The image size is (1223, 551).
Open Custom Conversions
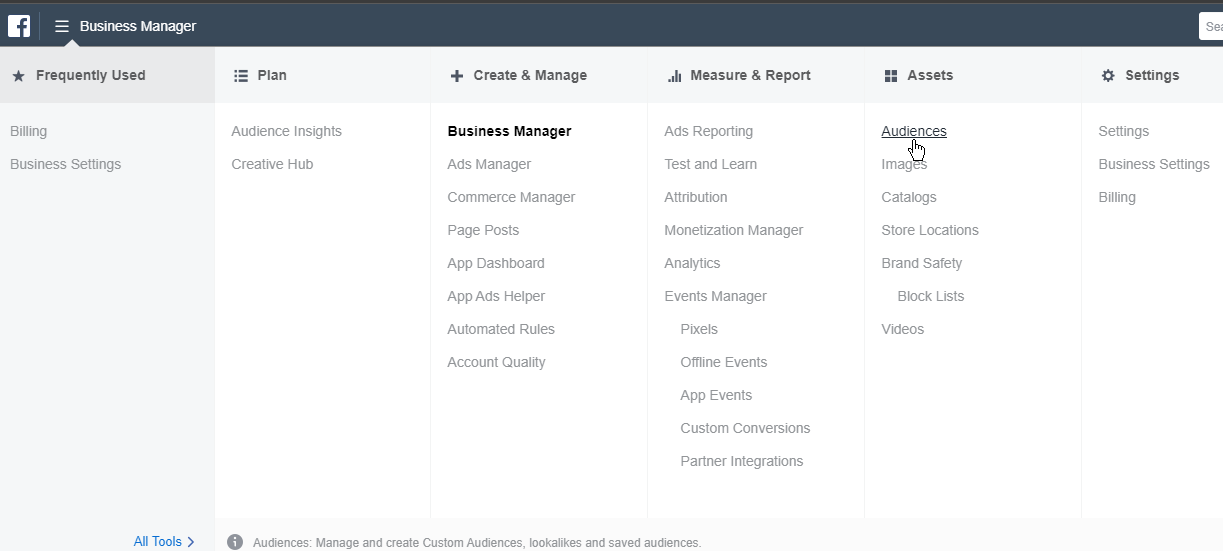click(x=745, y=428)
